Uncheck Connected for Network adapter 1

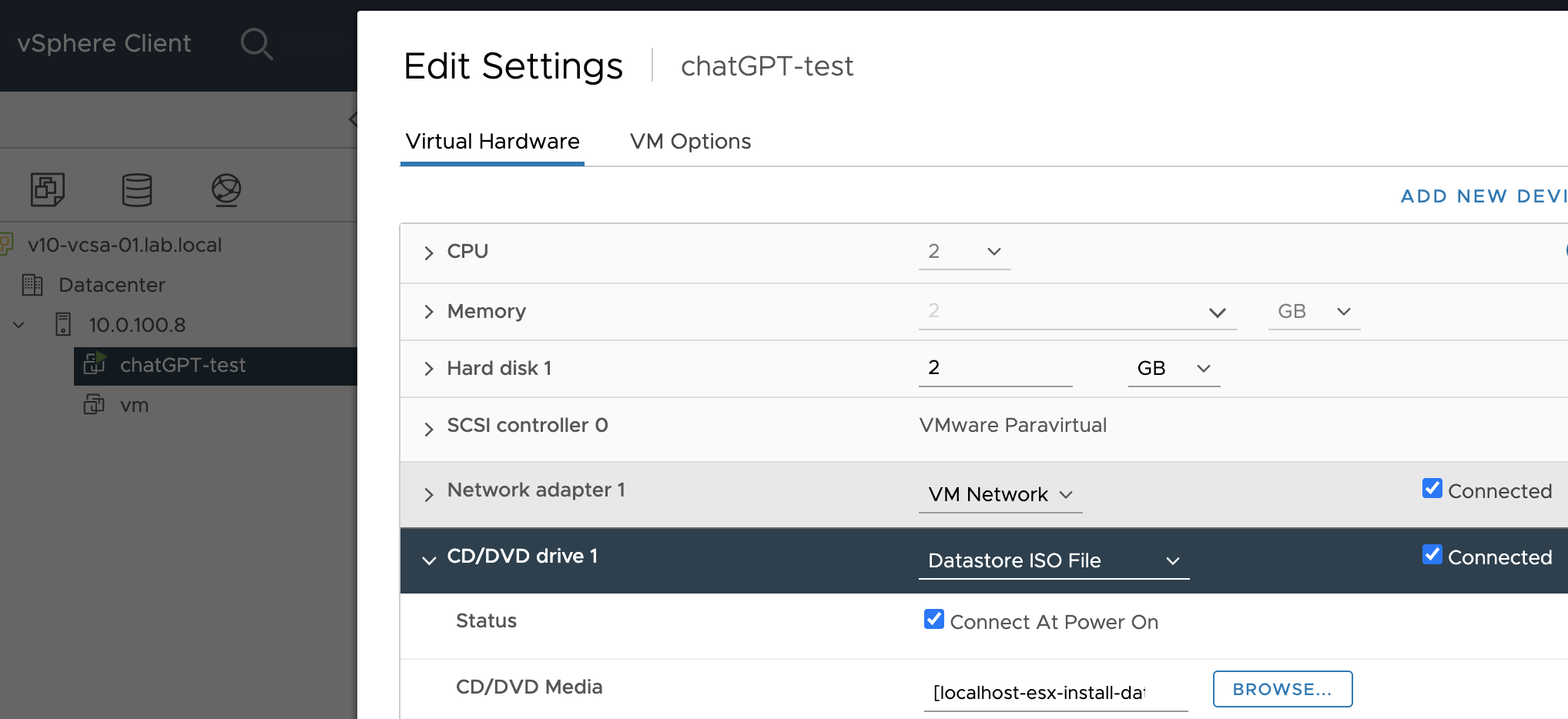pos(1432,489)
